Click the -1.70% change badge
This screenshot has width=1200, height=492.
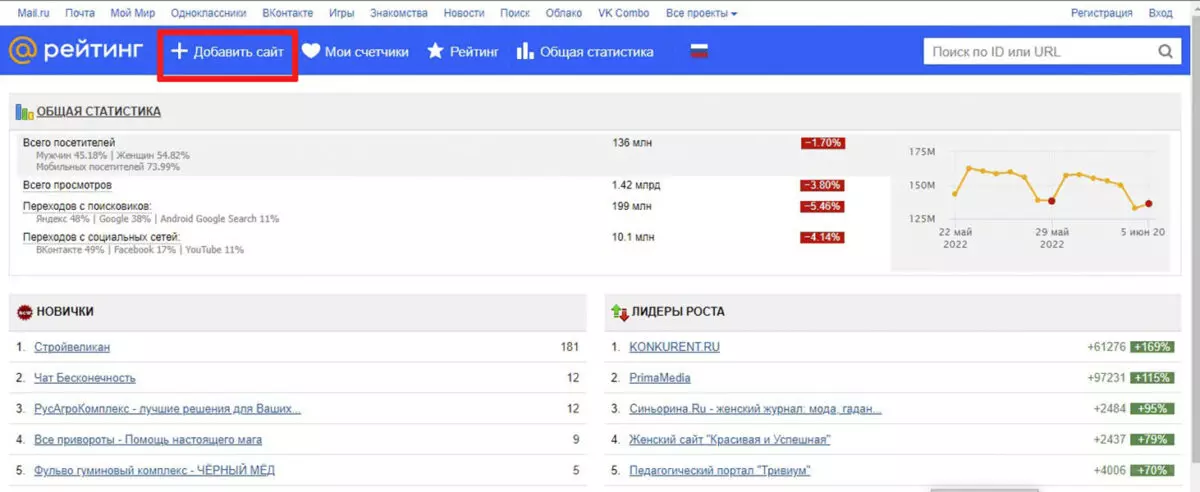(822, 143)
